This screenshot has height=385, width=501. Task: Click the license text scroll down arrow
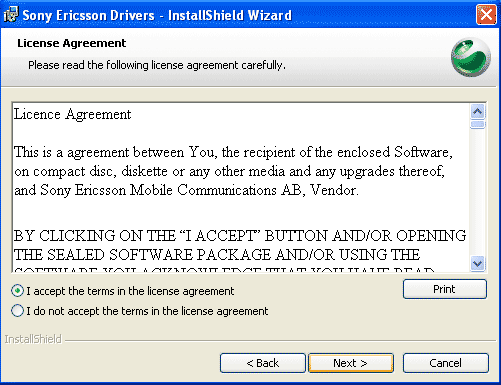click(x=478, y=264)
